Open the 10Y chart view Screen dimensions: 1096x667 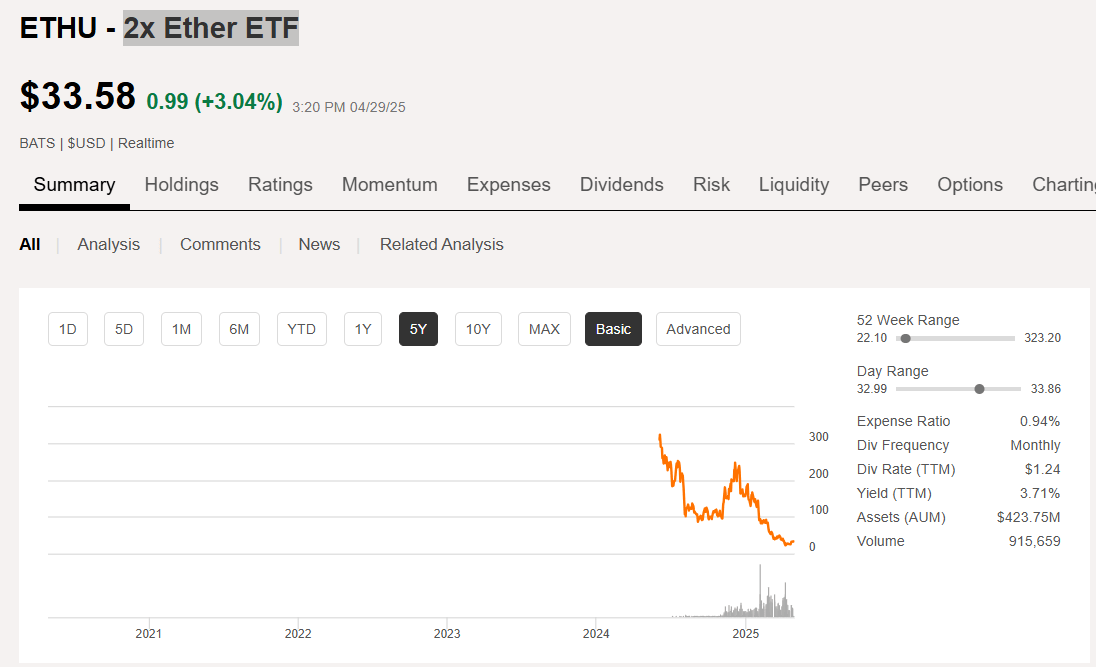(478, 329)
